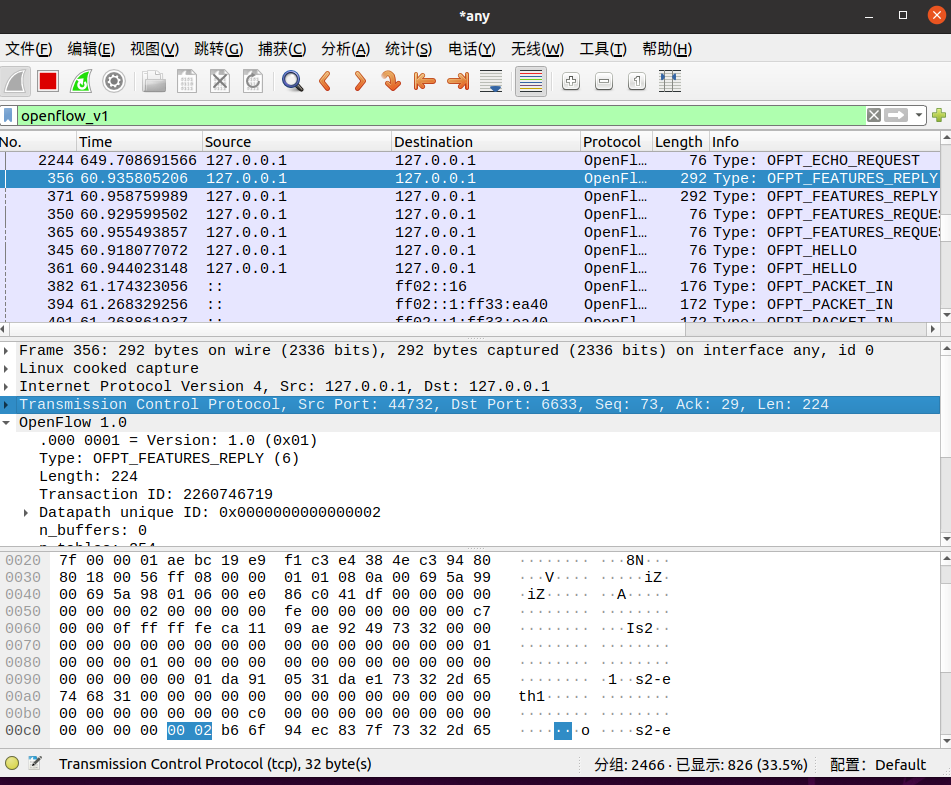Sort packets by Protocol column
This screenshot has height=785, width=951.
pyautogui.click(x=616, y=142)
